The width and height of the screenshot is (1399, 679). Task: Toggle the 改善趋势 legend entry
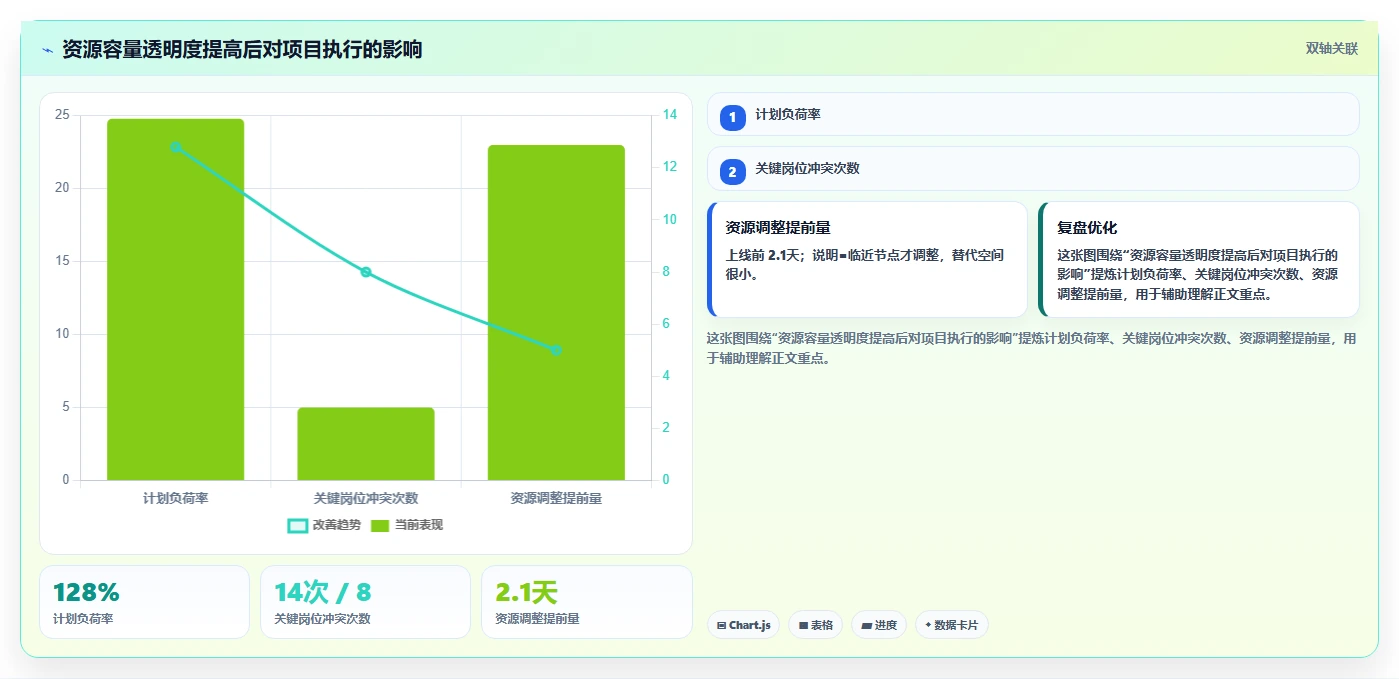324,525
